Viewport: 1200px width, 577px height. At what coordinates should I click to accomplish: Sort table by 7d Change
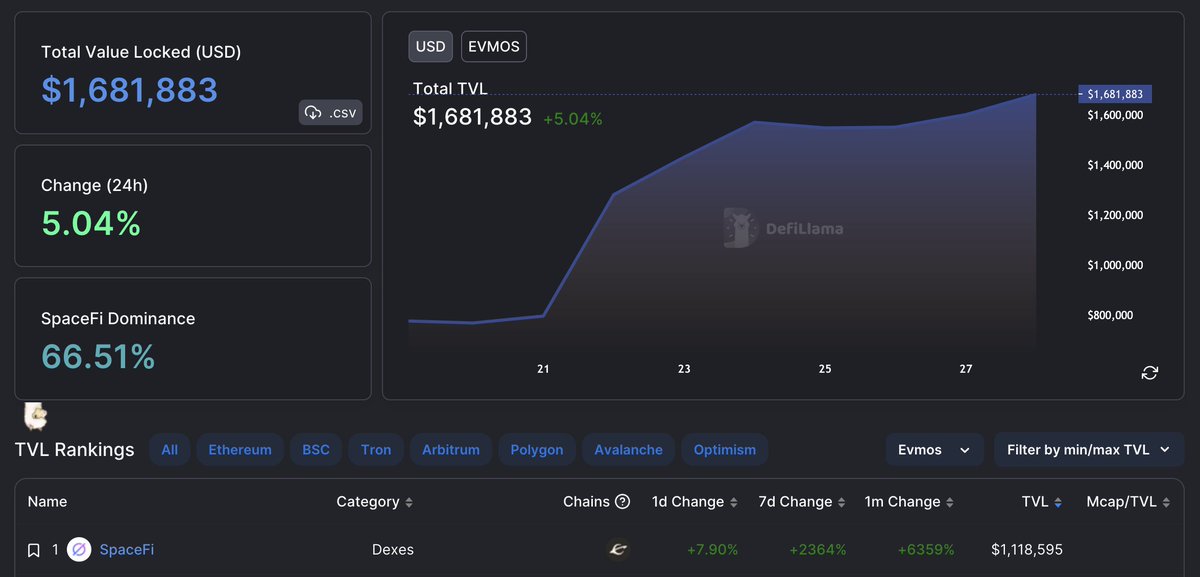click(x=802, y=502)
